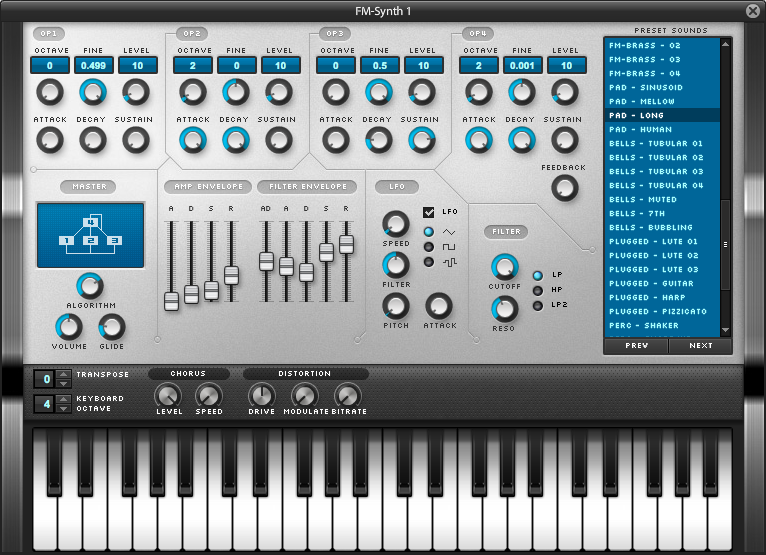The image size is (766, 555).
Task: Close the FM-Synth 1 window
Action: [753, 11]
